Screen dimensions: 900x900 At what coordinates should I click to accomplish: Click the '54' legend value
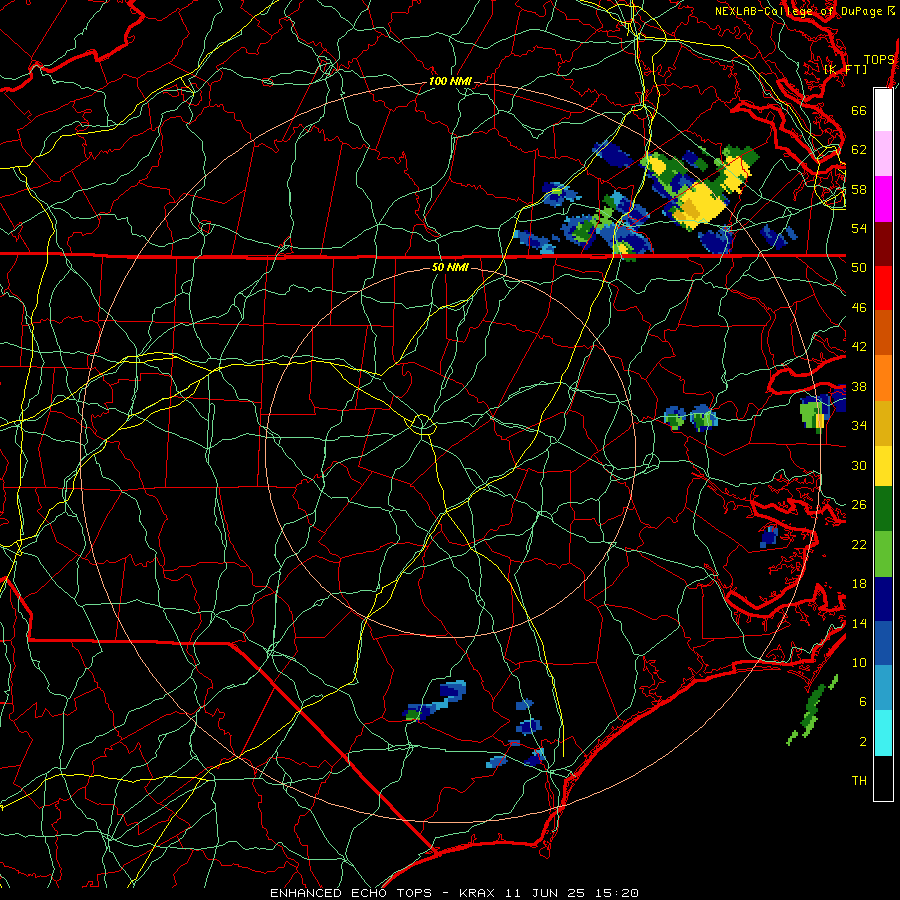(x=859, y=228)
